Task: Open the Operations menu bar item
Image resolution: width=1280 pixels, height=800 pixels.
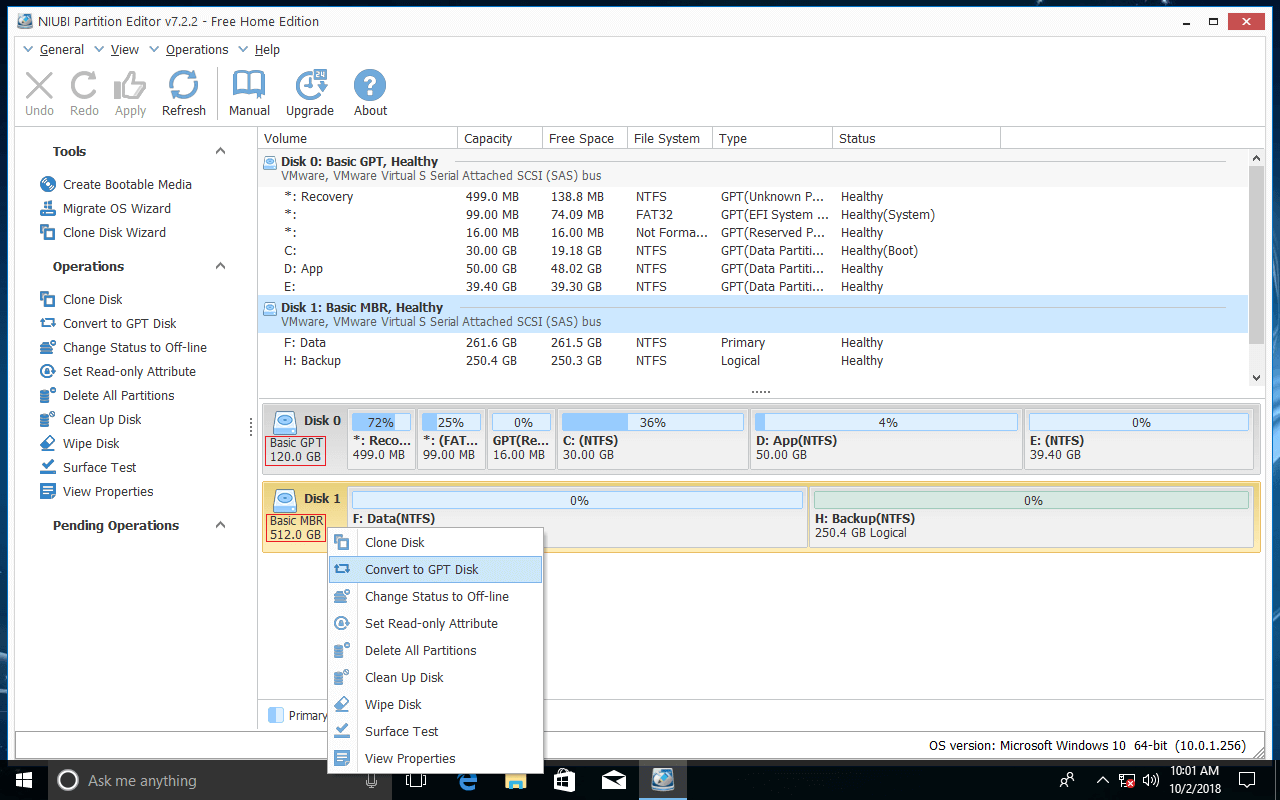Action: click(x=196, y=49)
